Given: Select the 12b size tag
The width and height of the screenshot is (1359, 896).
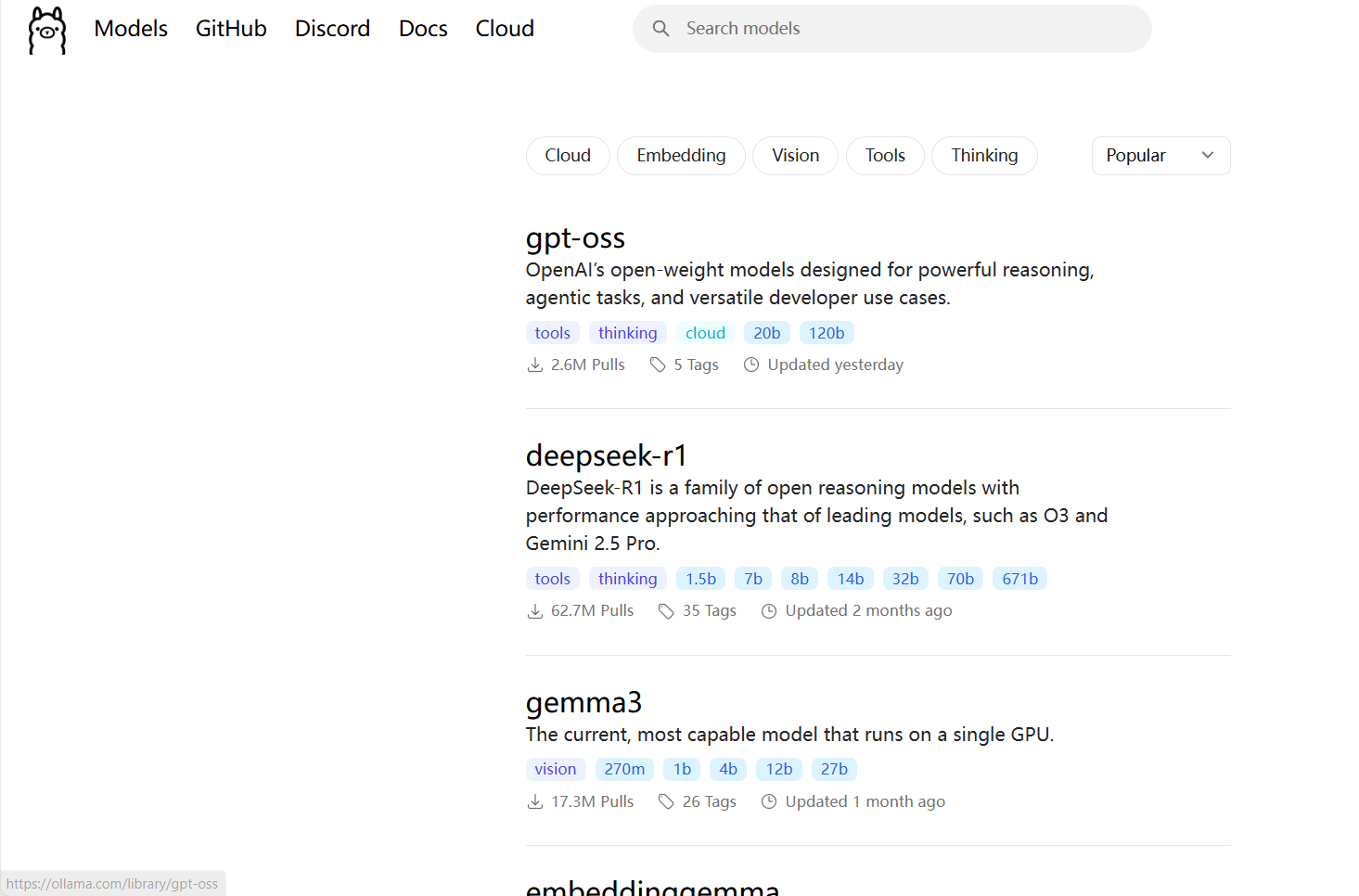Looking at the screenshot, I should click(779, 769).
